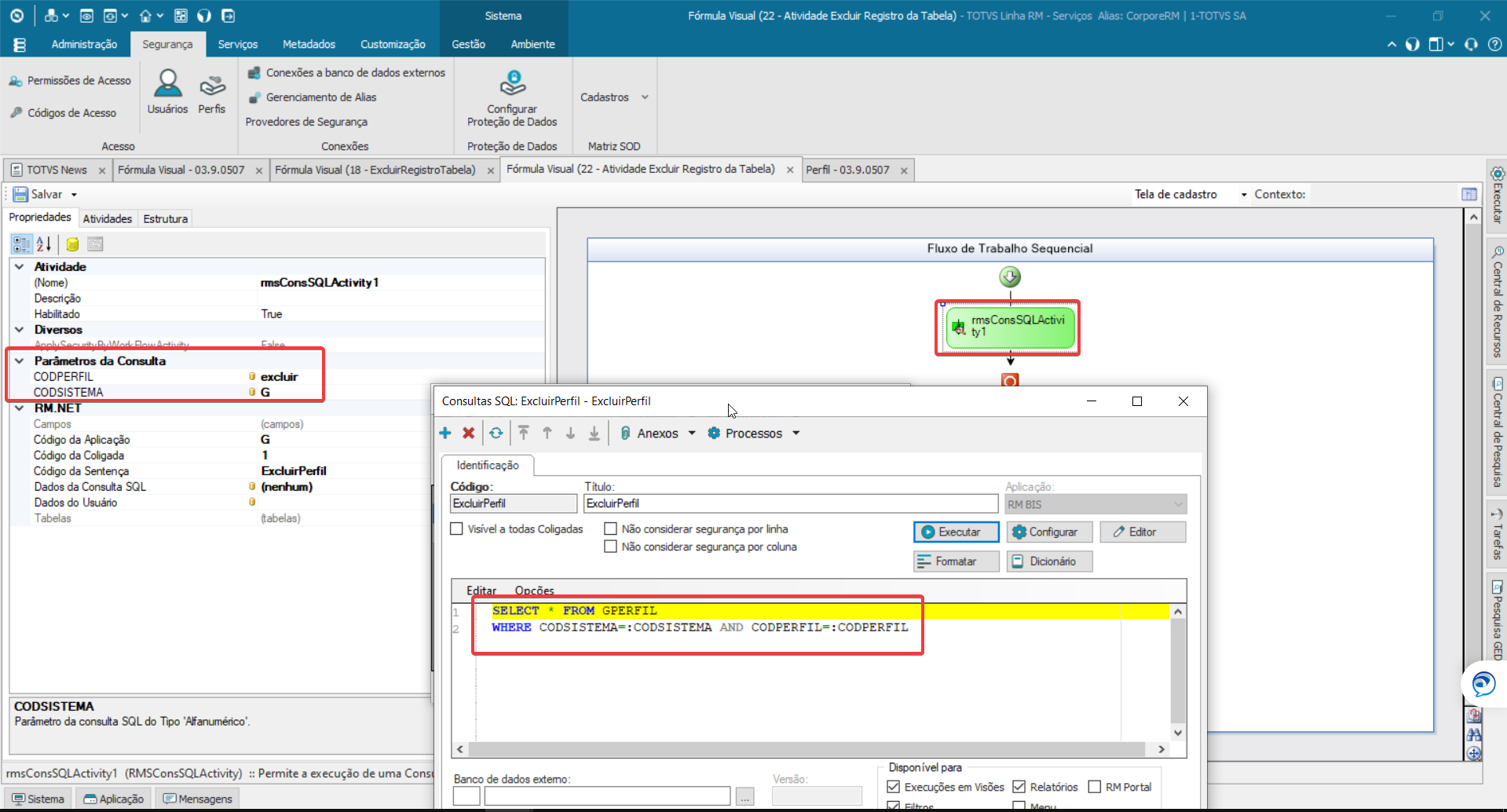This screenshot has height=812, width=1507.
Task: Go to next record down arrow
Action: [x=571, y=433]
